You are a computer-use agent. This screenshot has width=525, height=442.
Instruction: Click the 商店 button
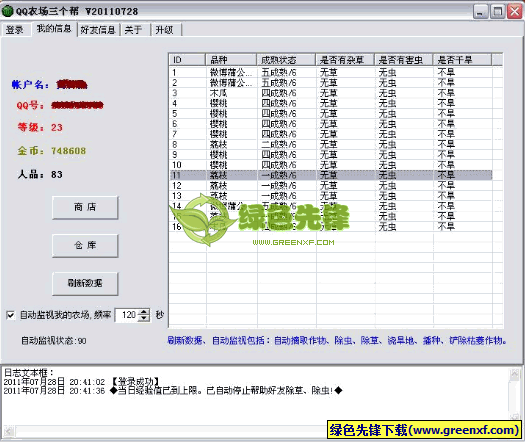pos(85,207)
